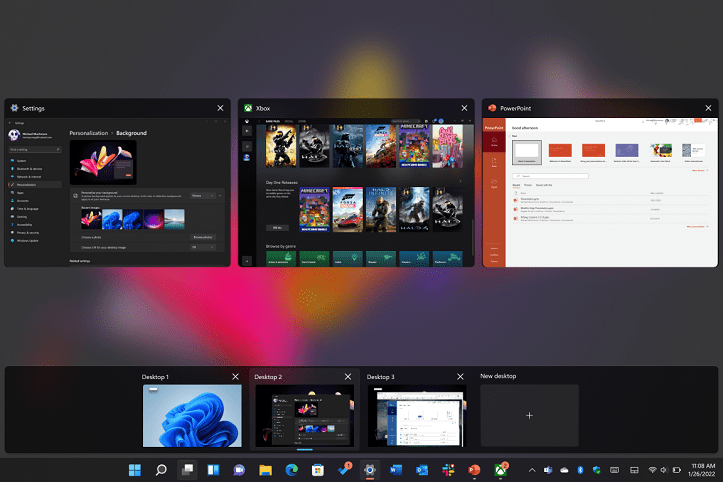Select the 'Desktop 2' name label
Viewport: 723px width, 482px height.
(268, 377)
